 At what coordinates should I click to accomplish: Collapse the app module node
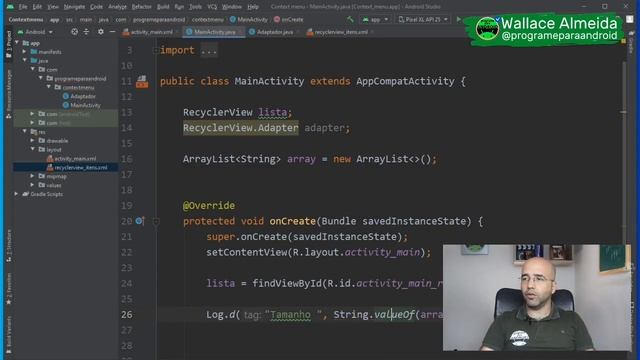[17, 42]
